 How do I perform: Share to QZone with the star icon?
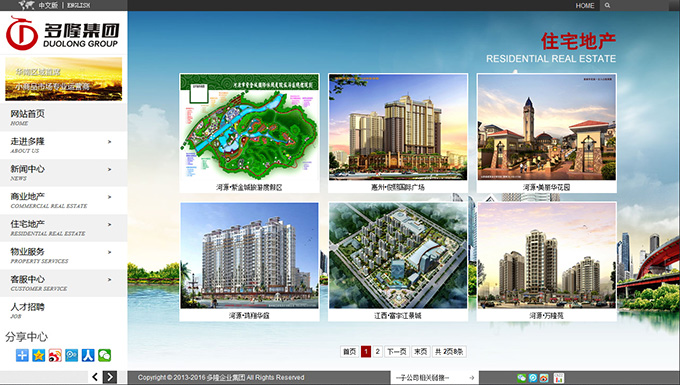point(39,355)
